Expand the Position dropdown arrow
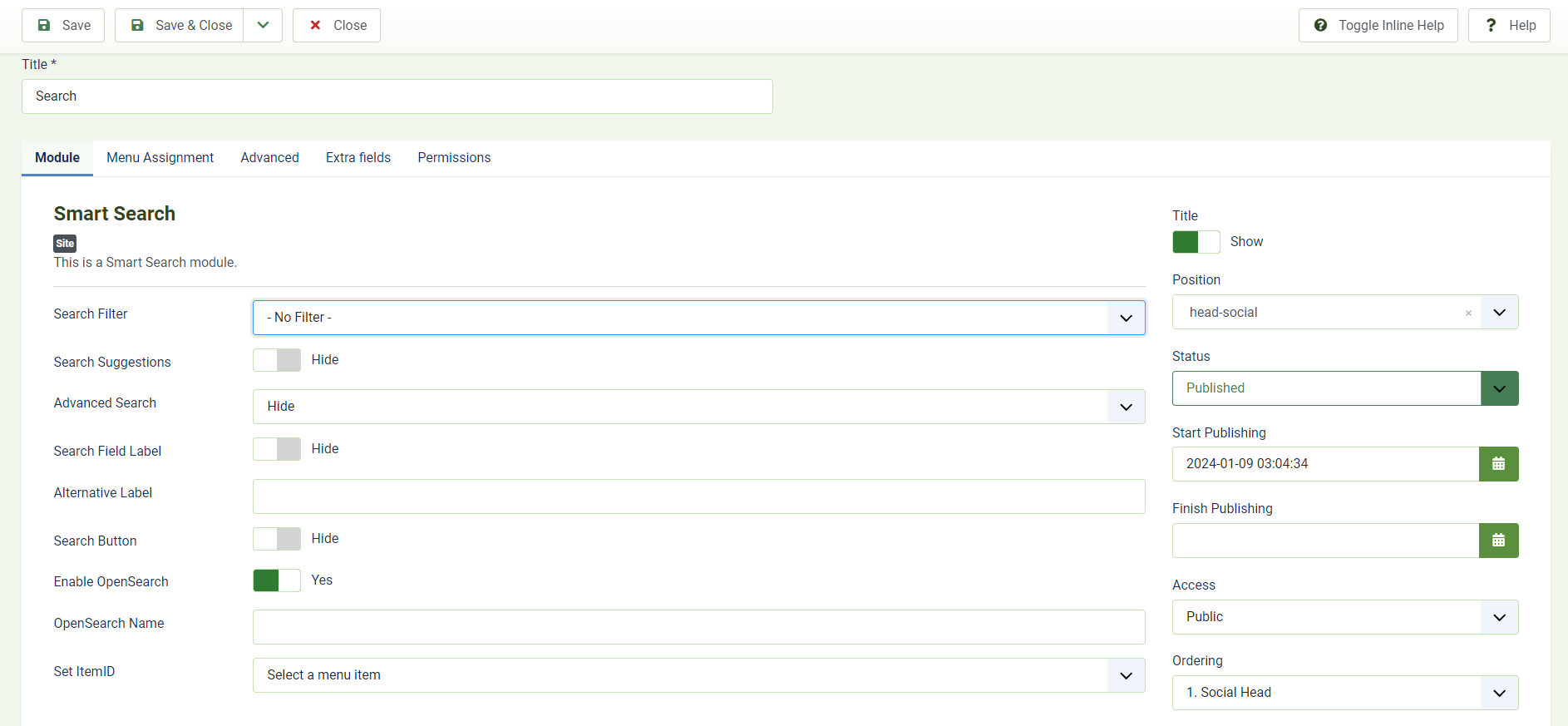Viewport: 1568px width, 726px height. [x=1500, y=313]
